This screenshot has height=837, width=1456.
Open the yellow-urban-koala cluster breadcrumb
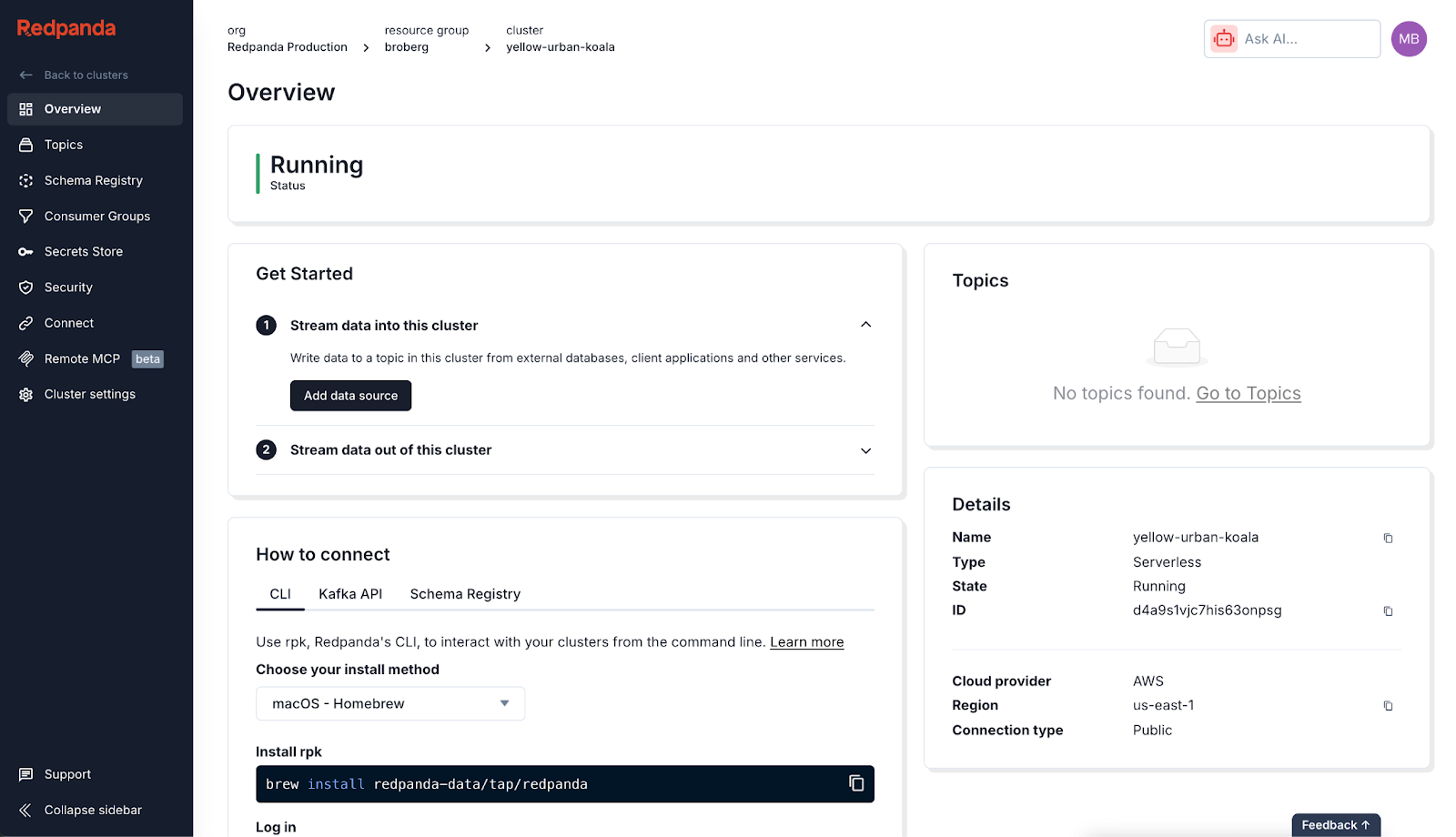point(561,47)
